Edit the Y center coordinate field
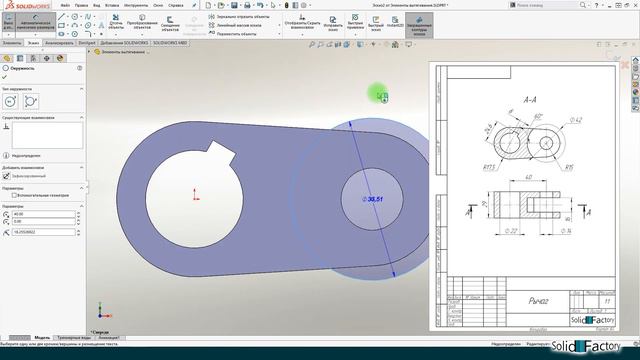 point(44,222)
